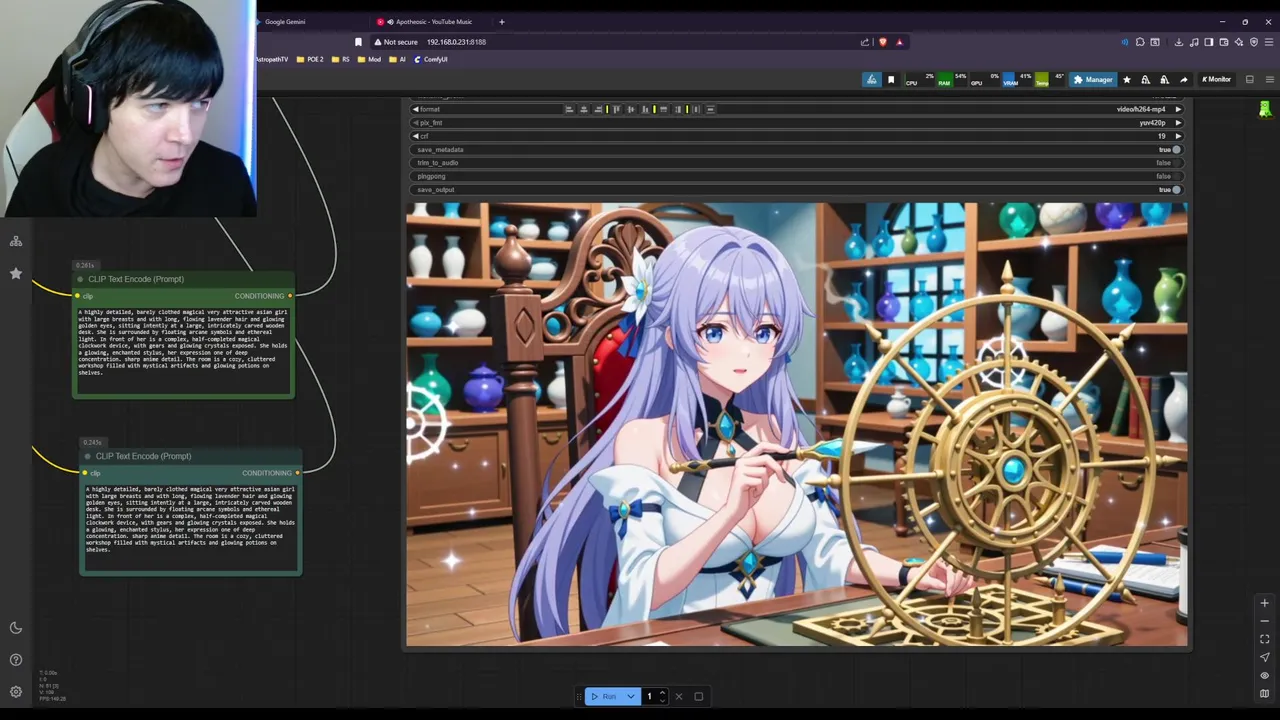Collapse the lower CLIP Text Encode node dot
1280x720 pixels.
tap(88, 456)
